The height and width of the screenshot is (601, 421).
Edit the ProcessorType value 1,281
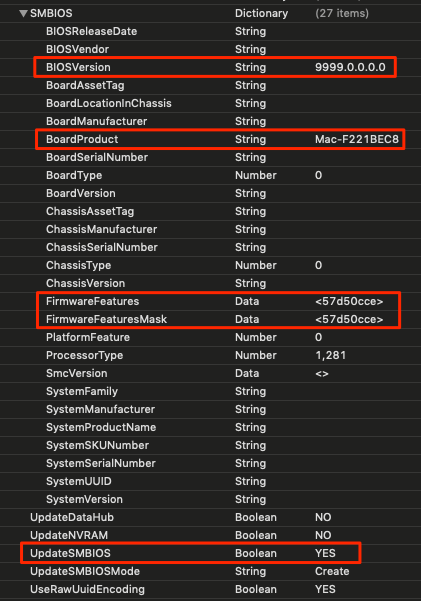[331, 356]
